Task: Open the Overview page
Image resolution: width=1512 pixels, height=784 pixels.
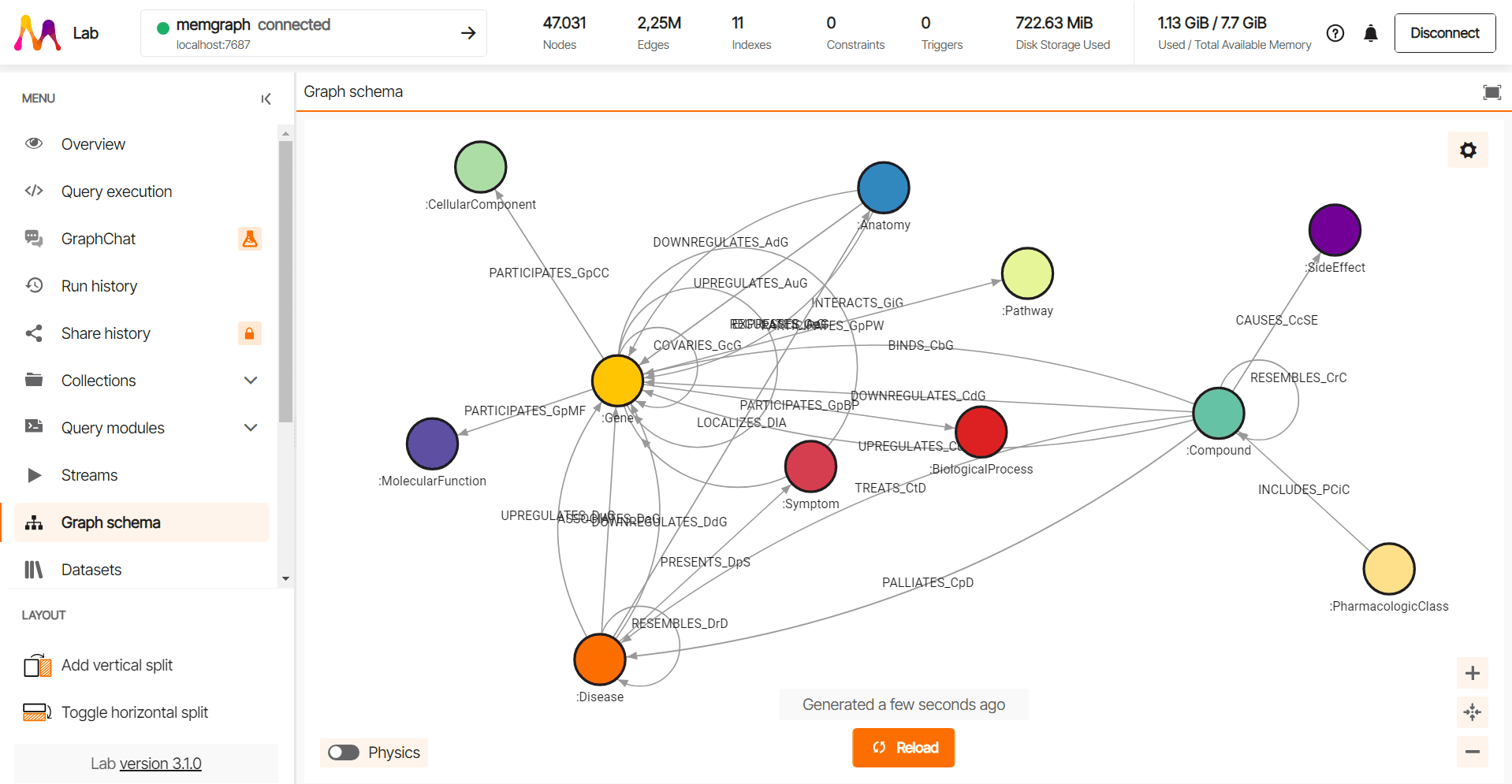Action: point(92,143)
